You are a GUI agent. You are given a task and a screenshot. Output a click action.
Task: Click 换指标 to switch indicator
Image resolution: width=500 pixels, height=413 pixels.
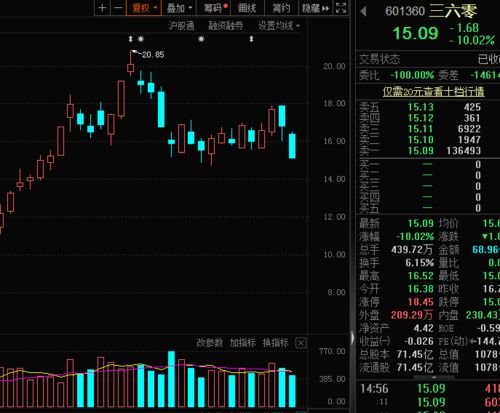pyautogui.click(x=275, y=343)
